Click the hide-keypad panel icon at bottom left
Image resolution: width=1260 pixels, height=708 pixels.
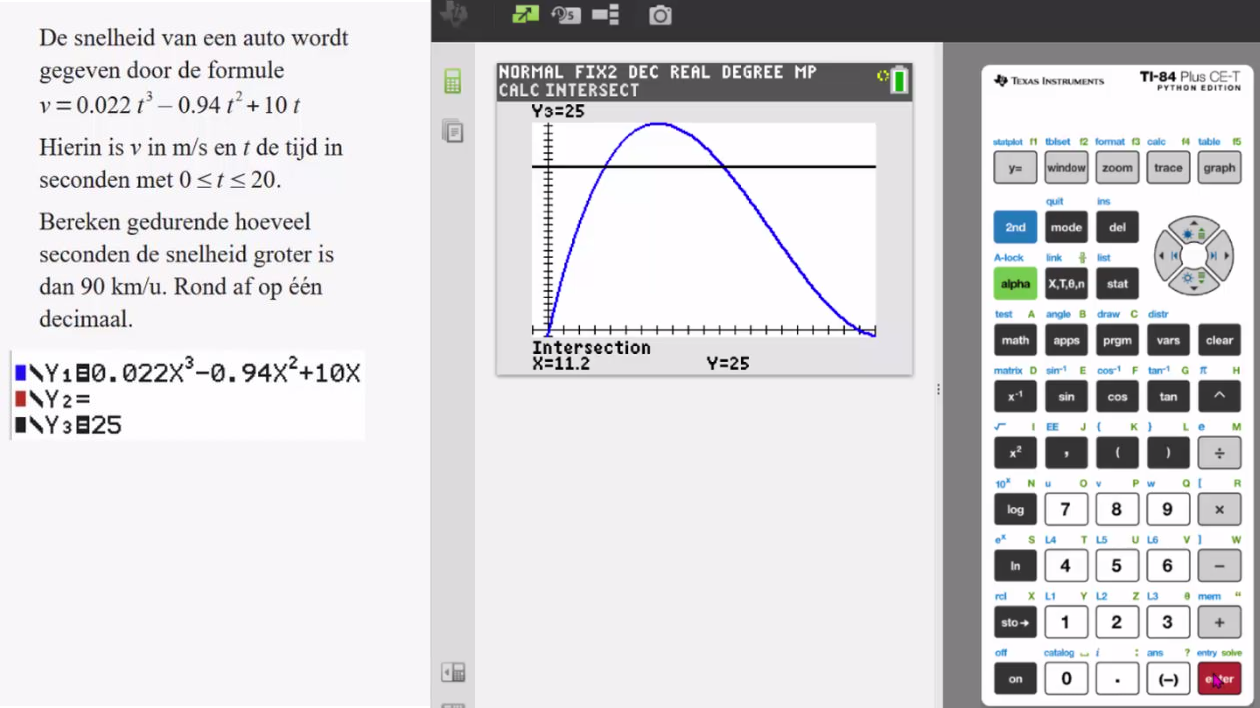pos(453,673)
